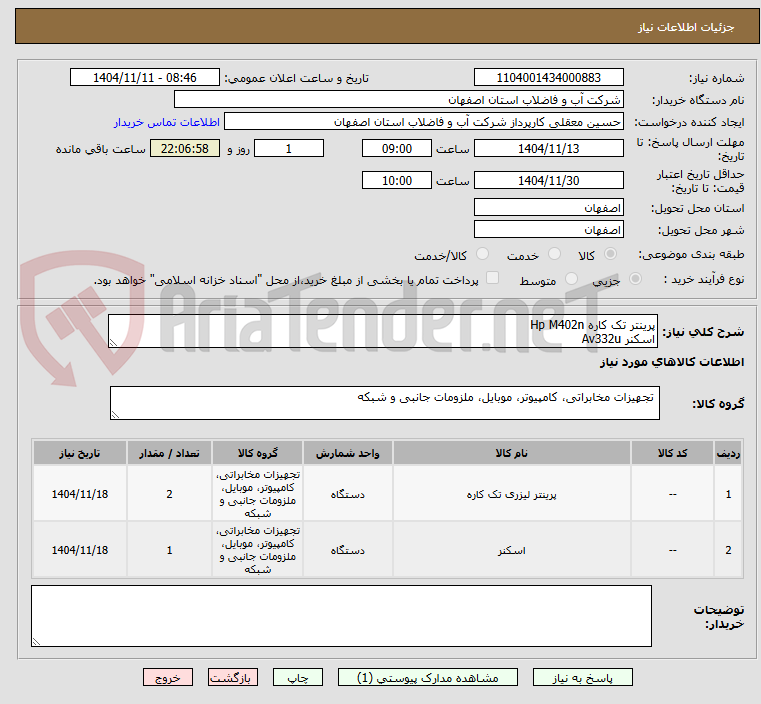Open مشاهده مدارک پیوستی (1) button
The width and height of the screenshot is (761, 704).
(428, 677)
